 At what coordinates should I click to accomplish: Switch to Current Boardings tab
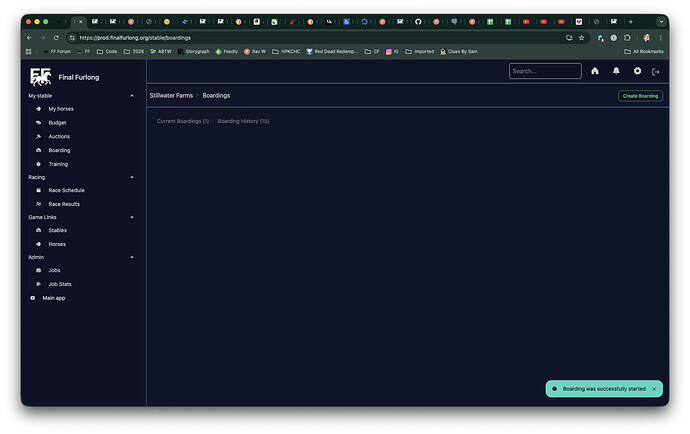pyautogui.click(x=183, y=121)
